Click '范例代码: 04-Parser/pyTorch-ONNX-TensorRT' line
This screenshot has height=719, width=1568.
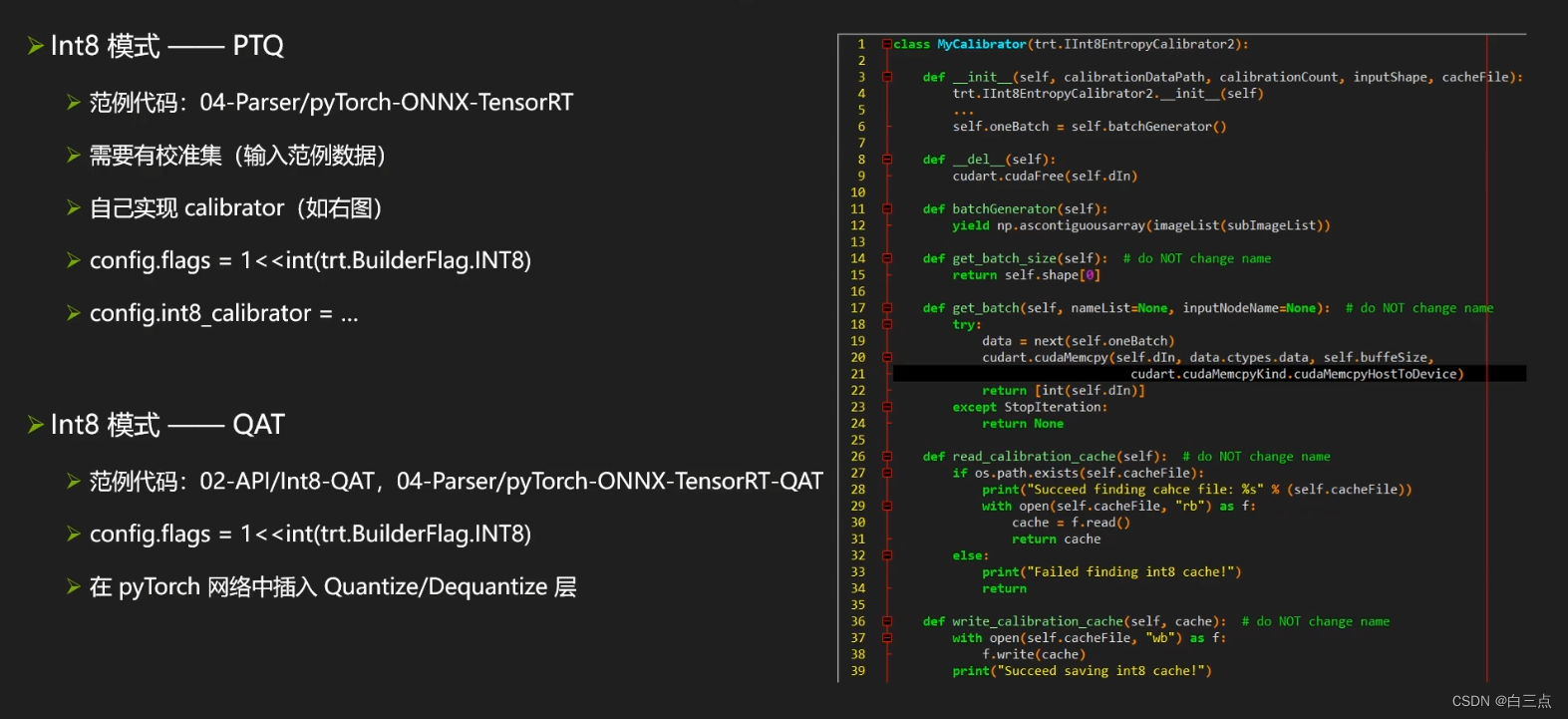tap(331, 102)
